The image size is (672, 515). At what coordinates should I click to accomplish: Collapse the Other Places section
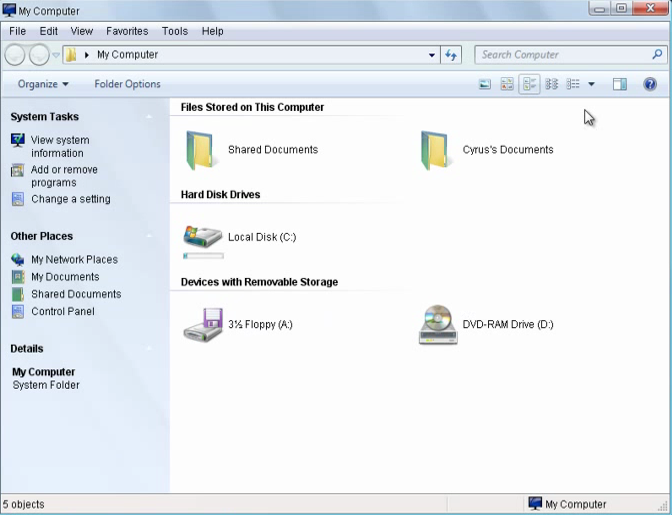point(149,236)
